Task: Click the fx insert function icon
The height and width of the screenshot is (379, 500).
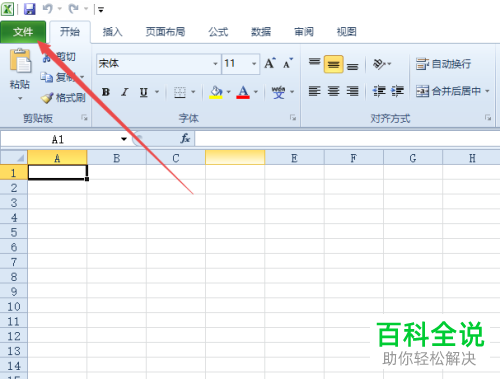Action: (185, 138)
